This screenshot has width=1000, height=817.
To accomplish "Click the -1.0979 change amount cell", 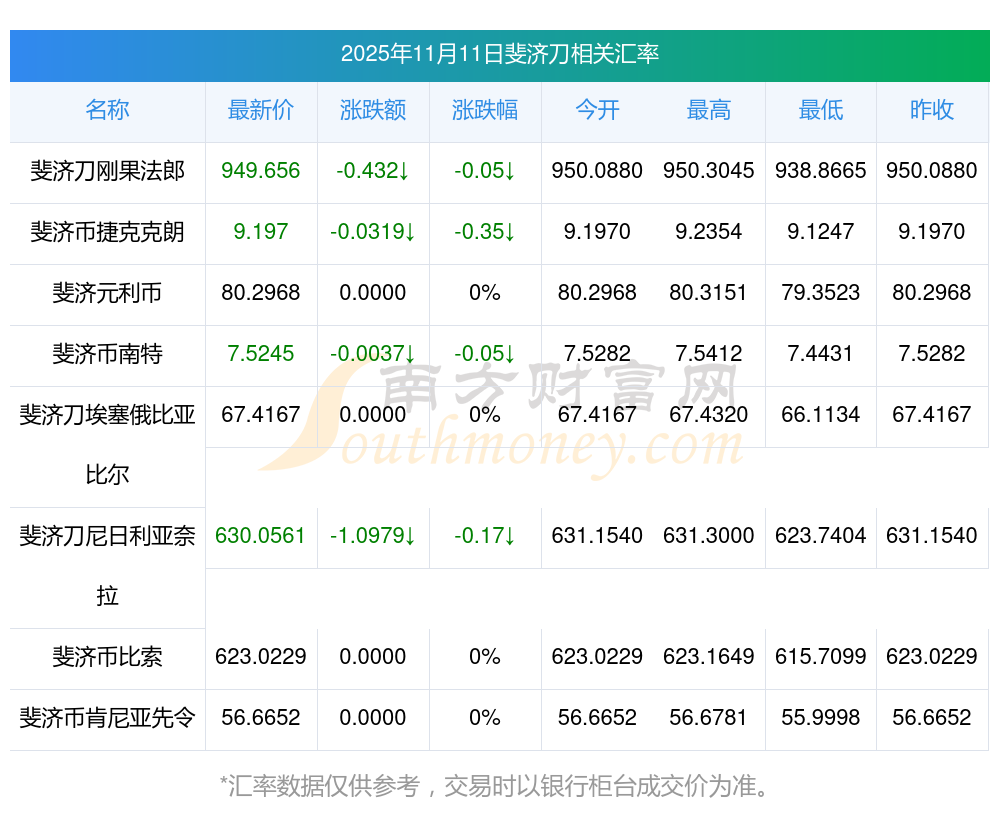I will [x=373, y=536].
